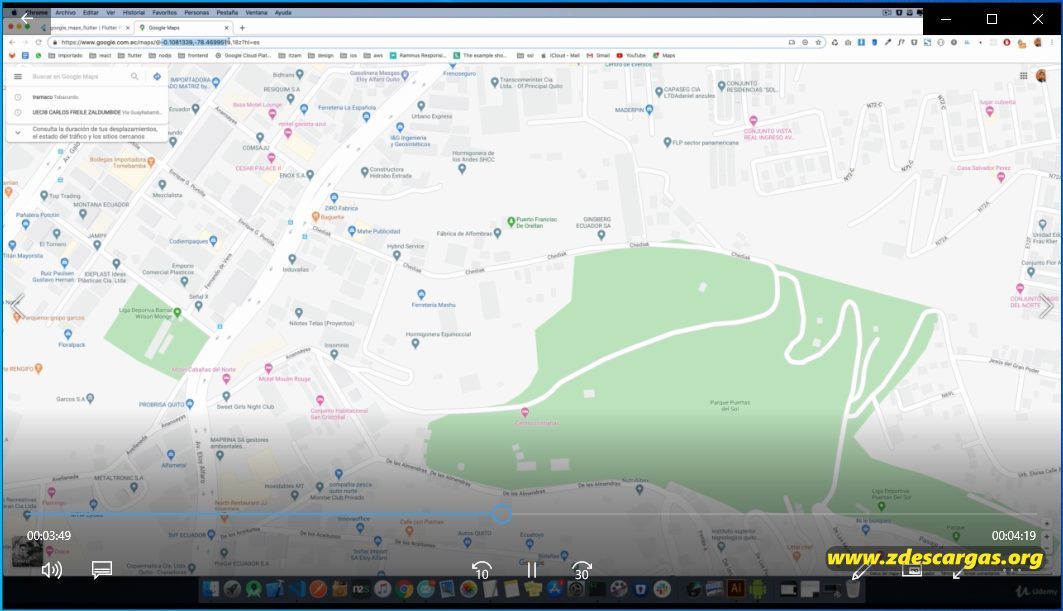Viewport: 1063px width, 611px height.
Task: Go back using the player's back arrow
Action: [x=26, y=18]
